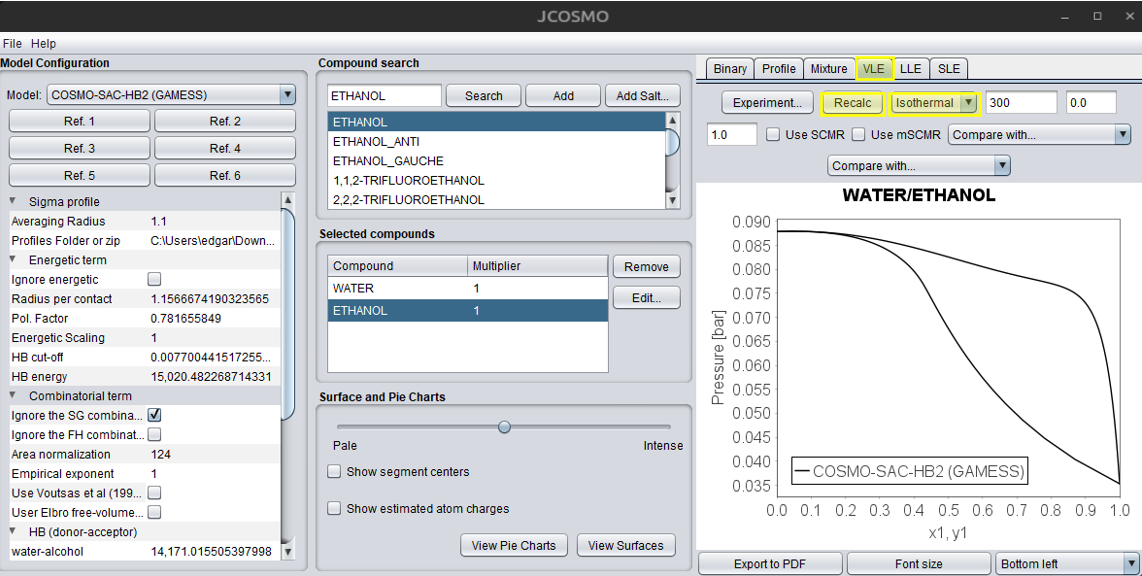The width and height of the screenshot is (1142, 576).
Task: Enable Show estimated atom charges
Action: (334, 508)
